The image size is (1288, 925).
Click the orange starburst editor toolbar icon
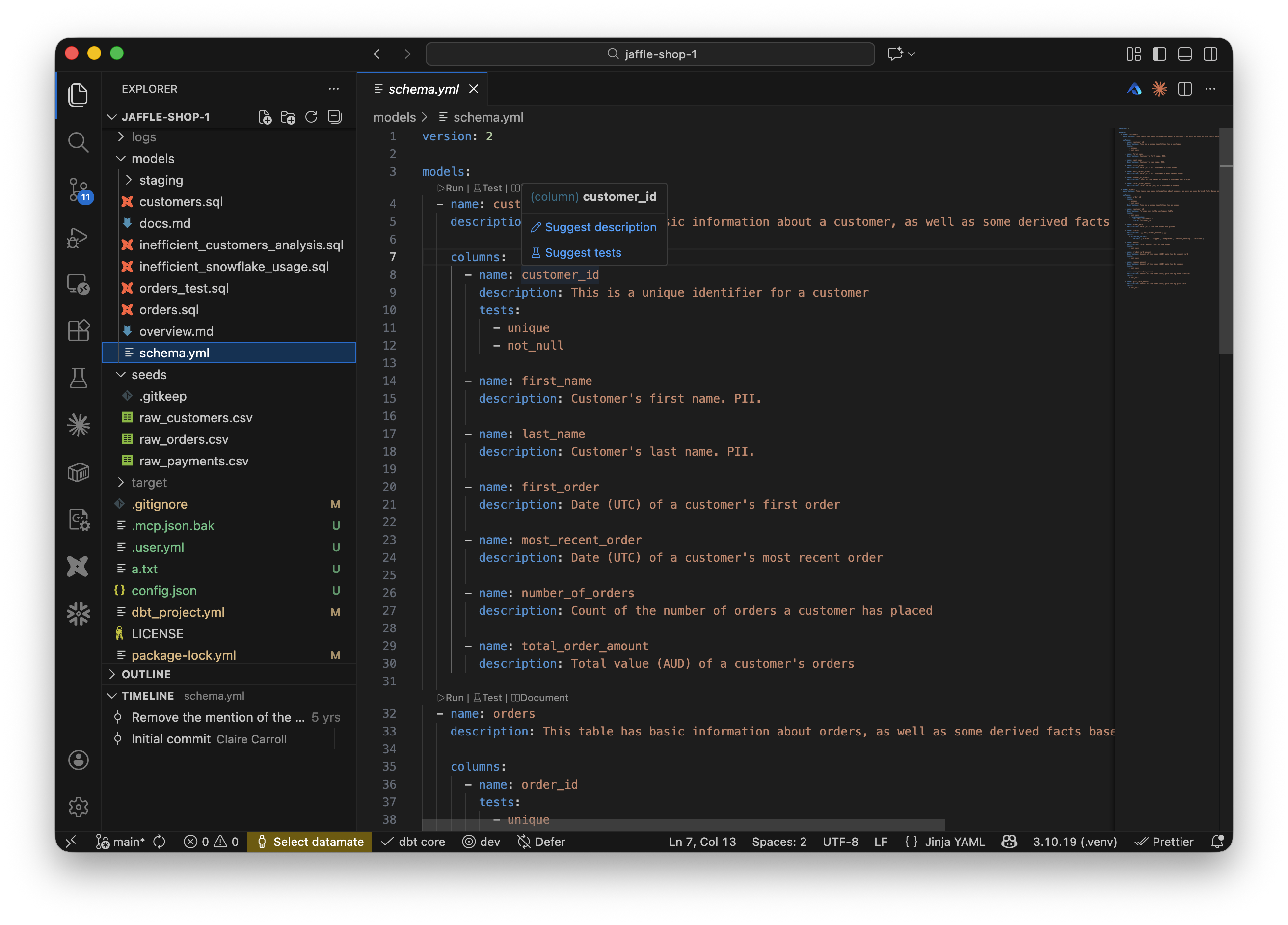pos(1159,89)
